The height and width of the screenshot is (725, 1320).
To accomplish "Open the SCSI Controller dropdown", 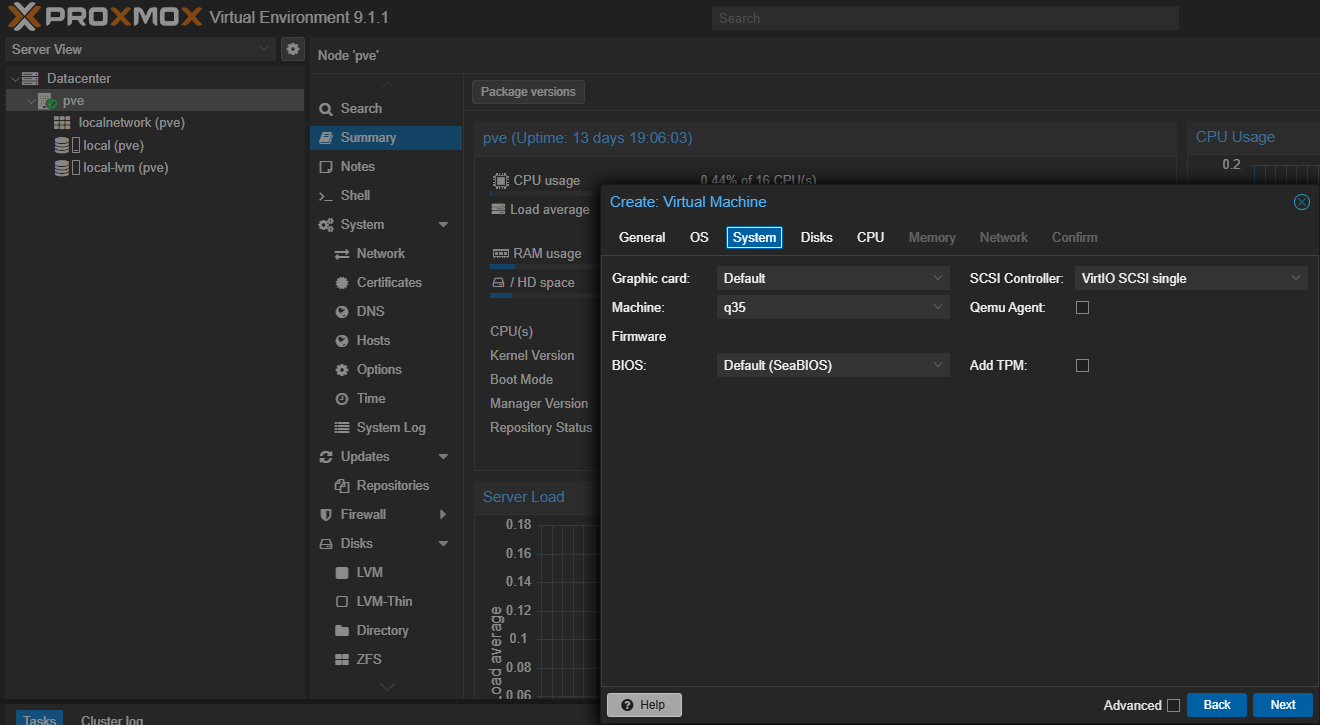I will click(1191, 278).
